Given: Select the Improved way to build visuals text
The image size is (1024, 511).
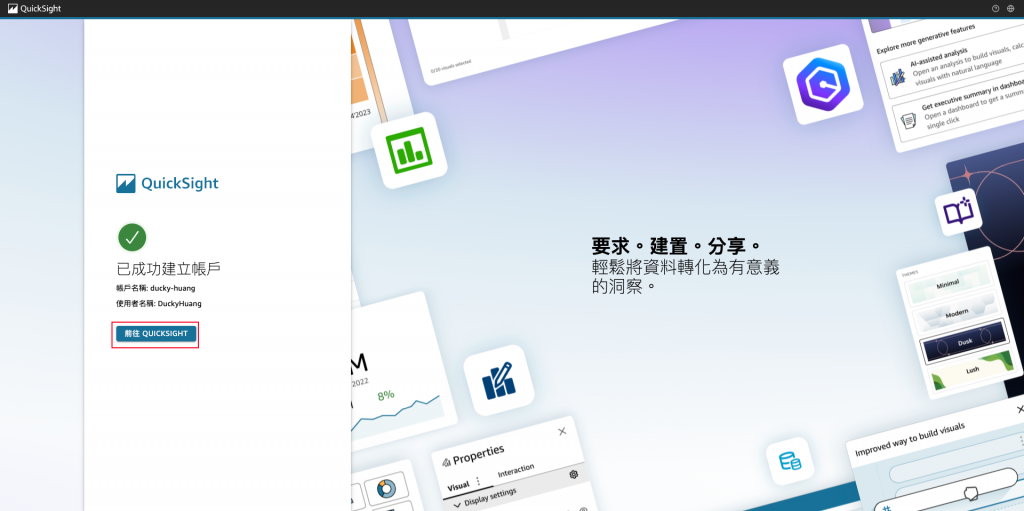Looking at the screenshot, I should pos(910,439).
